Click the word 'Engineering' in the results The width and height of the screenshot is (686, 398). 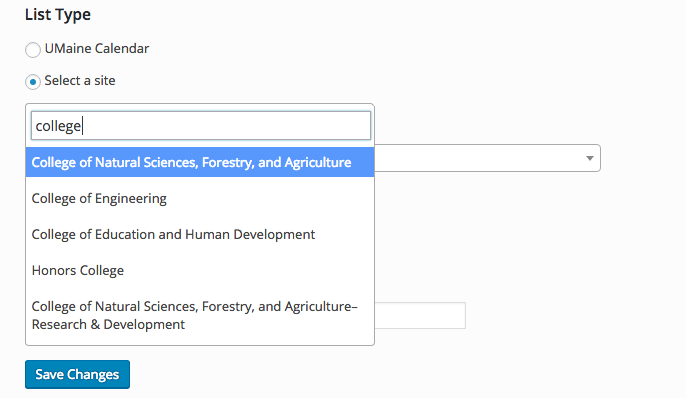pyautogui.click(x=131, y=199)
